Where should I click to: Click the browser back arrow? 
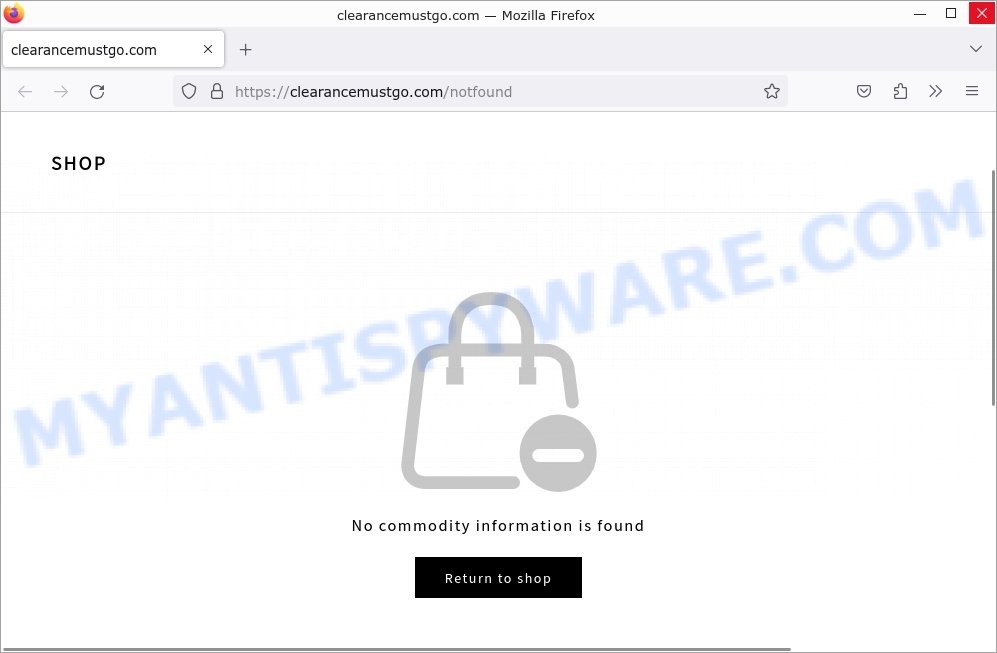coord(25,92)
